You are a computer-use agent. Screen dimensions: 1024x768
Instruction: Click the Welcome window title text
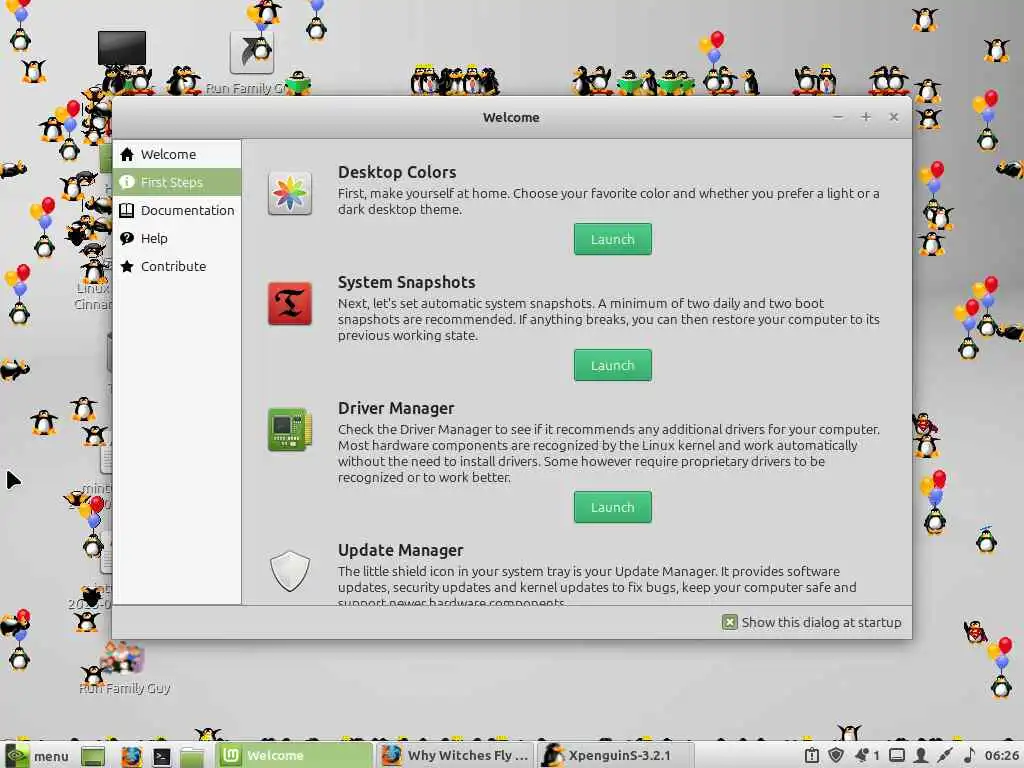click(511, 118)
